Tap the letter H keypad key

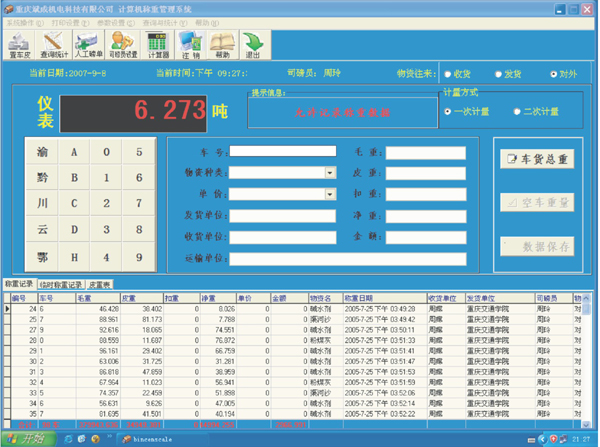[74, 257]
